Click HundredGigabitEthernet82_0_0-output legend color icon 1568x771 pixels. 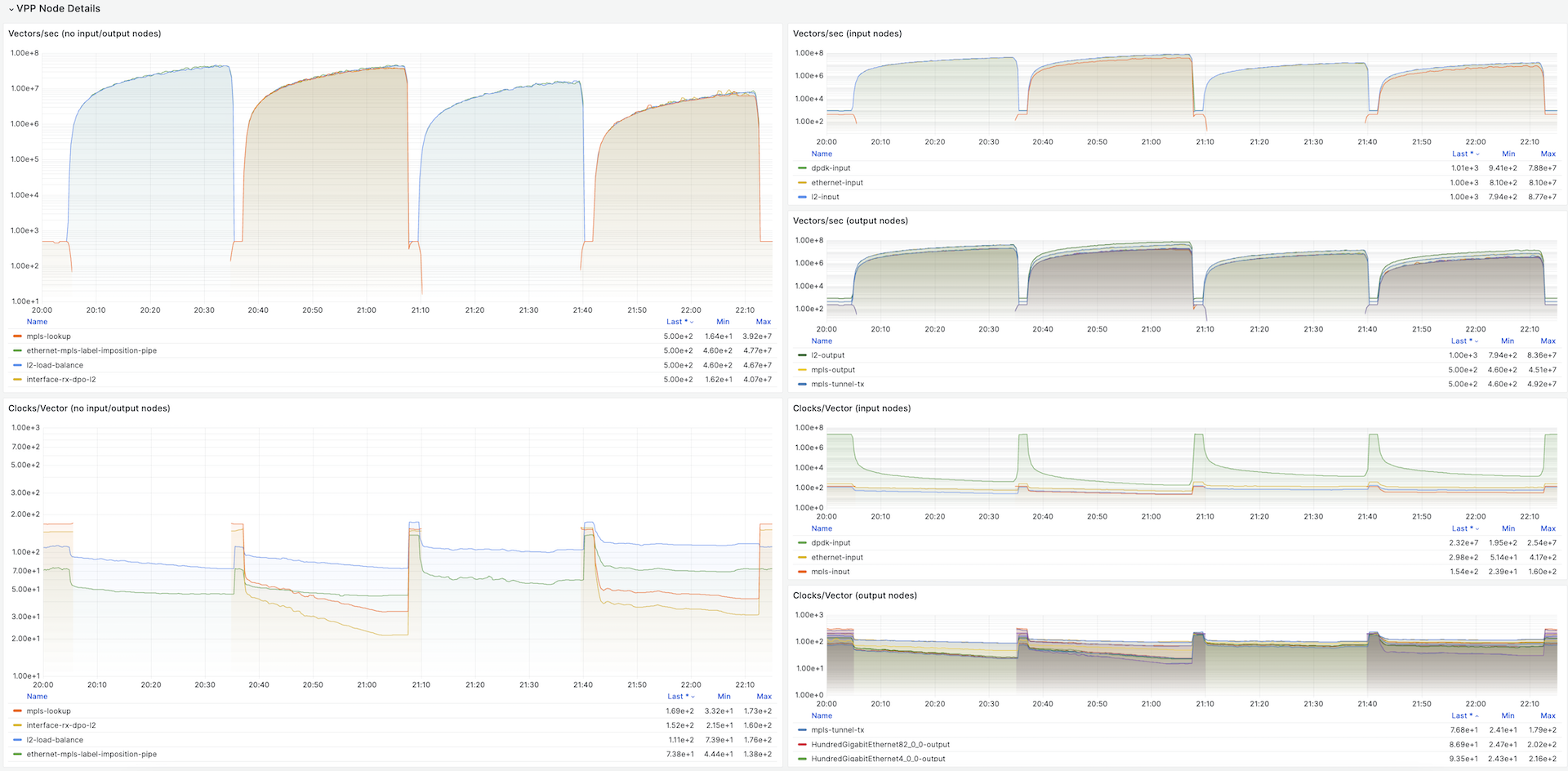tap(802, 745)
